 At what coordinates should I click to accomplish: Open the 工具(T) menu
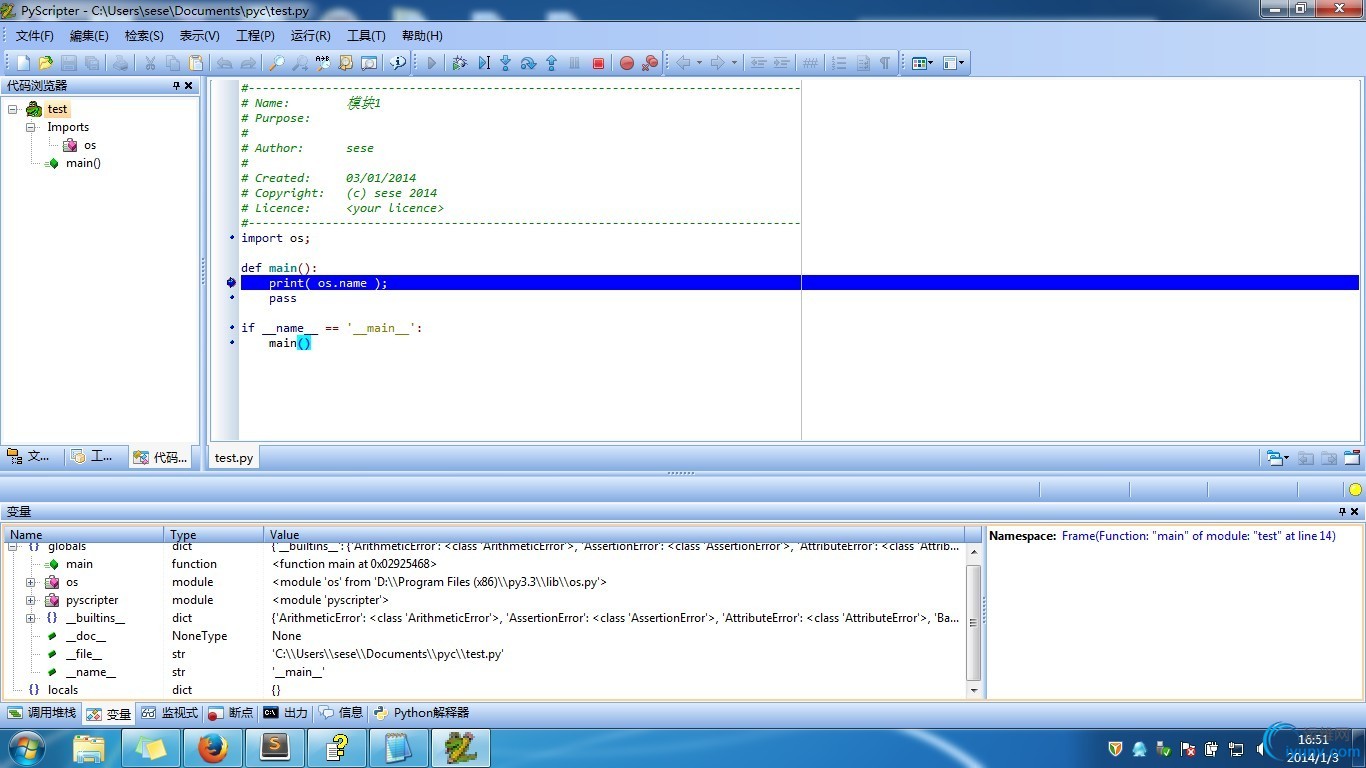pos(366,35)
